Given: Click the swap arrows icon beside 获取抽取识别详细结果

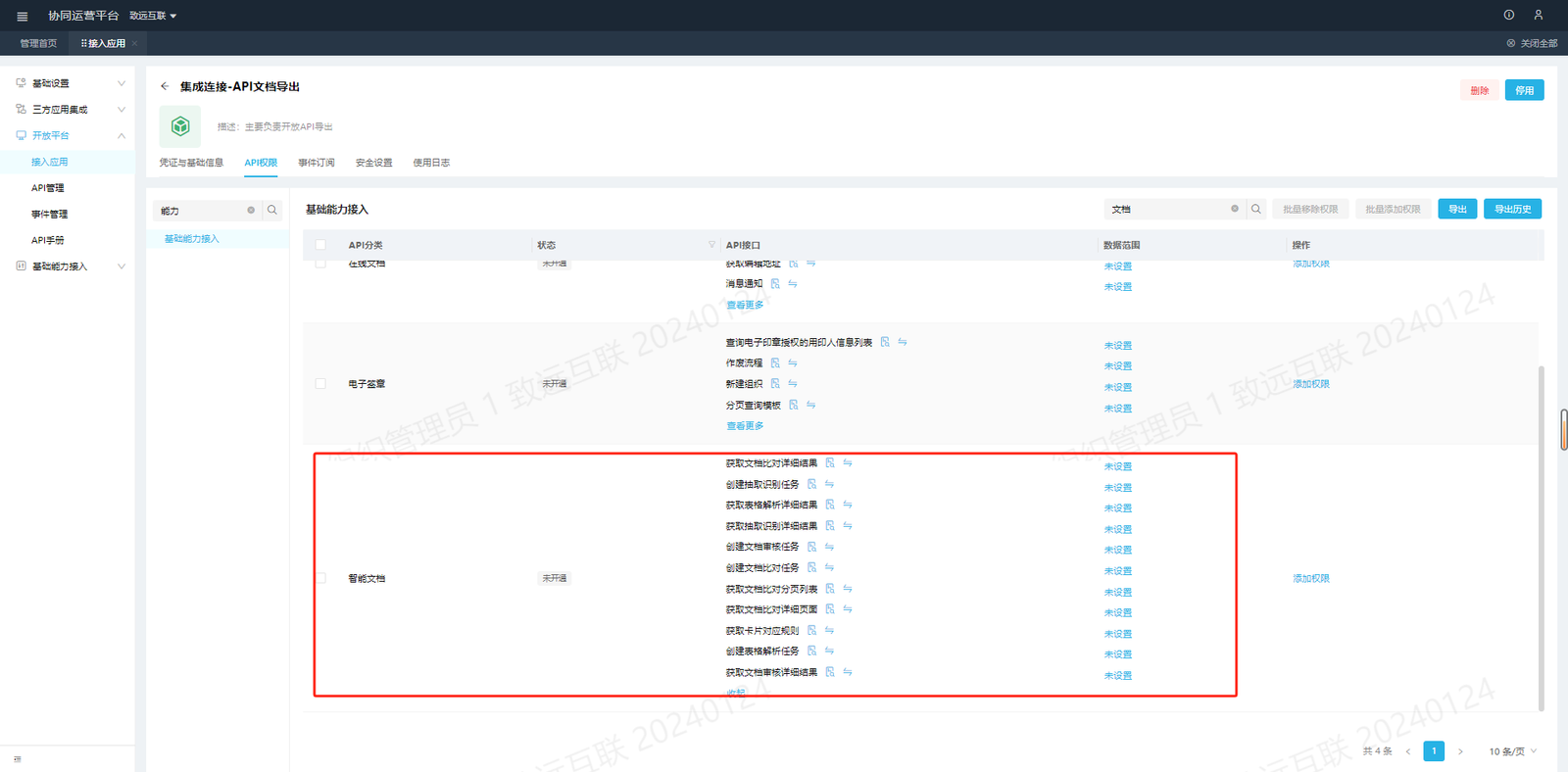Looking at the screenshot, I should [848, 526].
